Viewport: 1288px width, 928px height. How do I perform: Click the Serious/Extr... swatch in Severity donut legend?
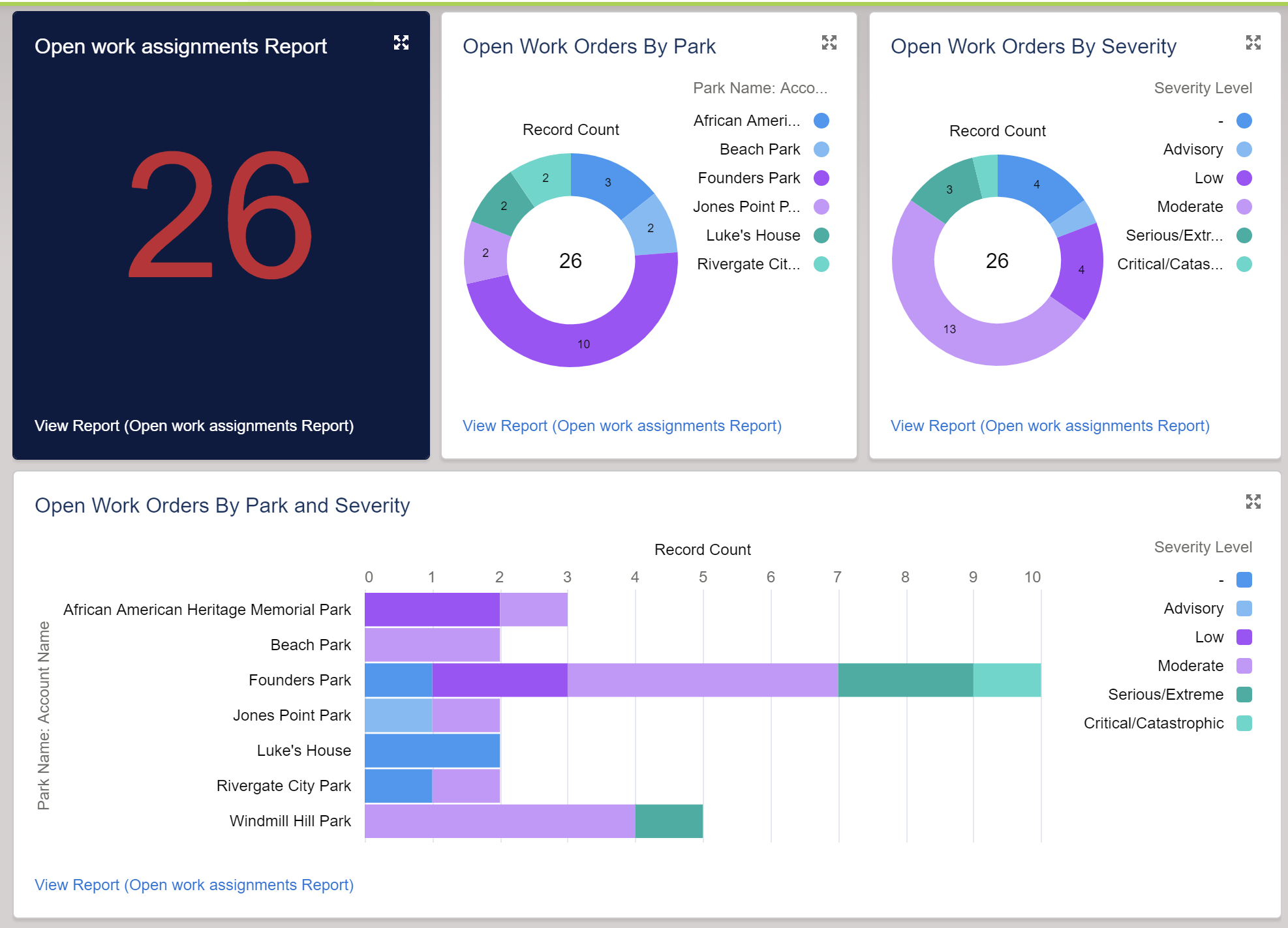coord(1244,235)
